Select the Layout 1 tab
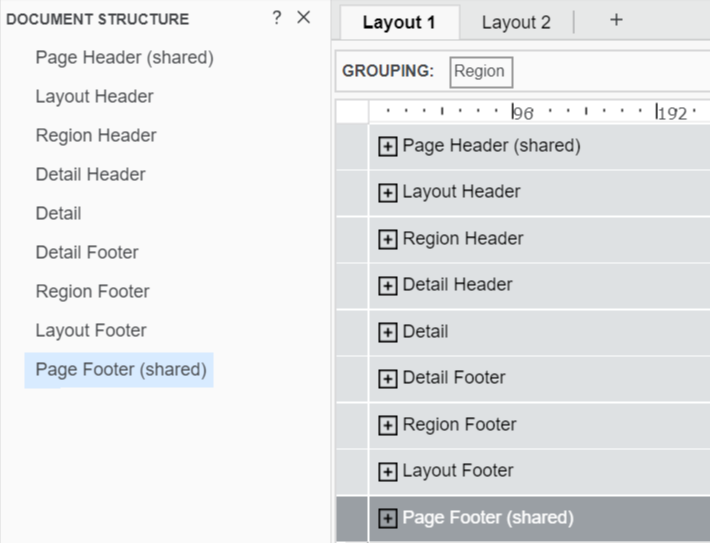 [x=398, y=22]
